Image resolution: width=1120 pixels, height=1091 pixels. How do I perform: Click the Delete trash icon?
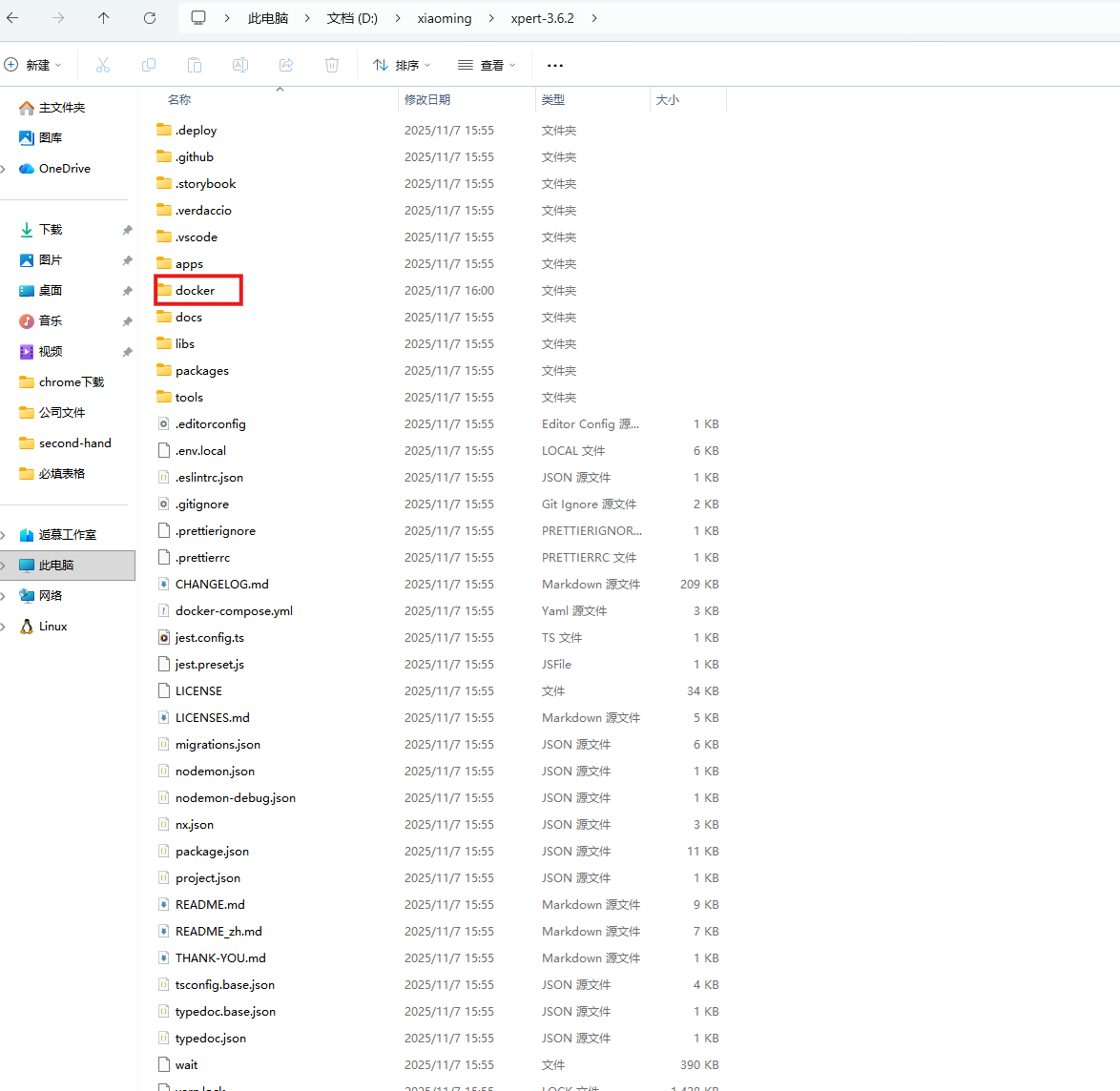coord(331,65)
